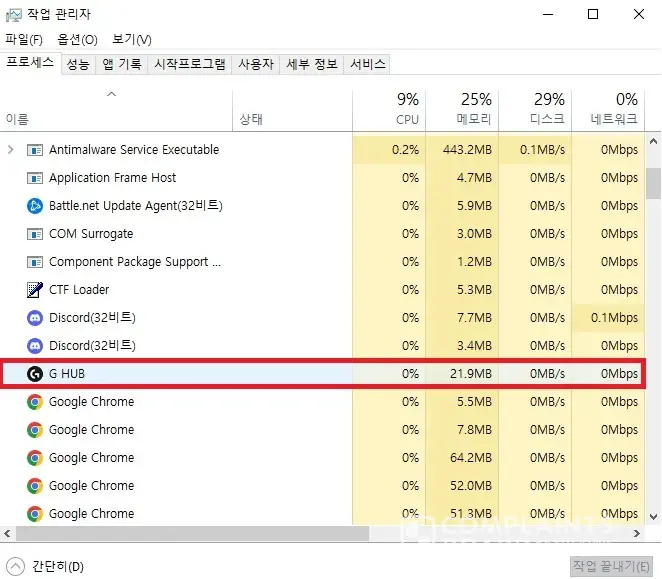Sort by the 디스크 column header
This screenshot has height=579, width=662.
(x=535, y=110)
